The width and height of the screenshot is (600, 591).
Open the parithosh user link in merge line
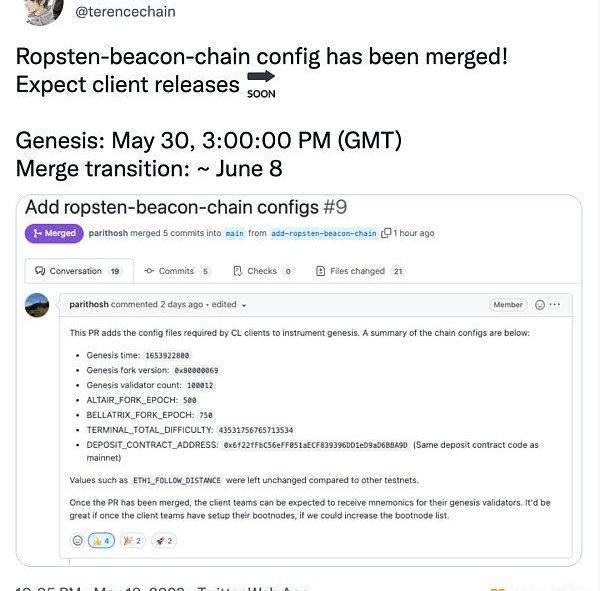108,233
